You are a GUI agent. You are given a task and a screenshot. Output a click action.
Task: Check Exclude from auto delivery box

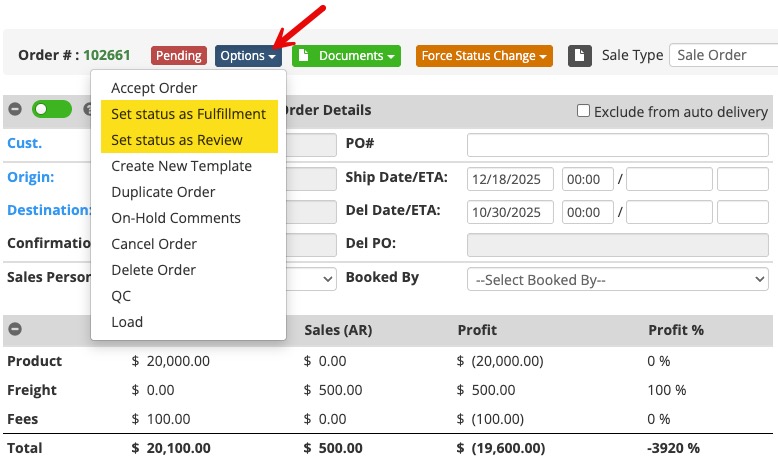point(583,111)
